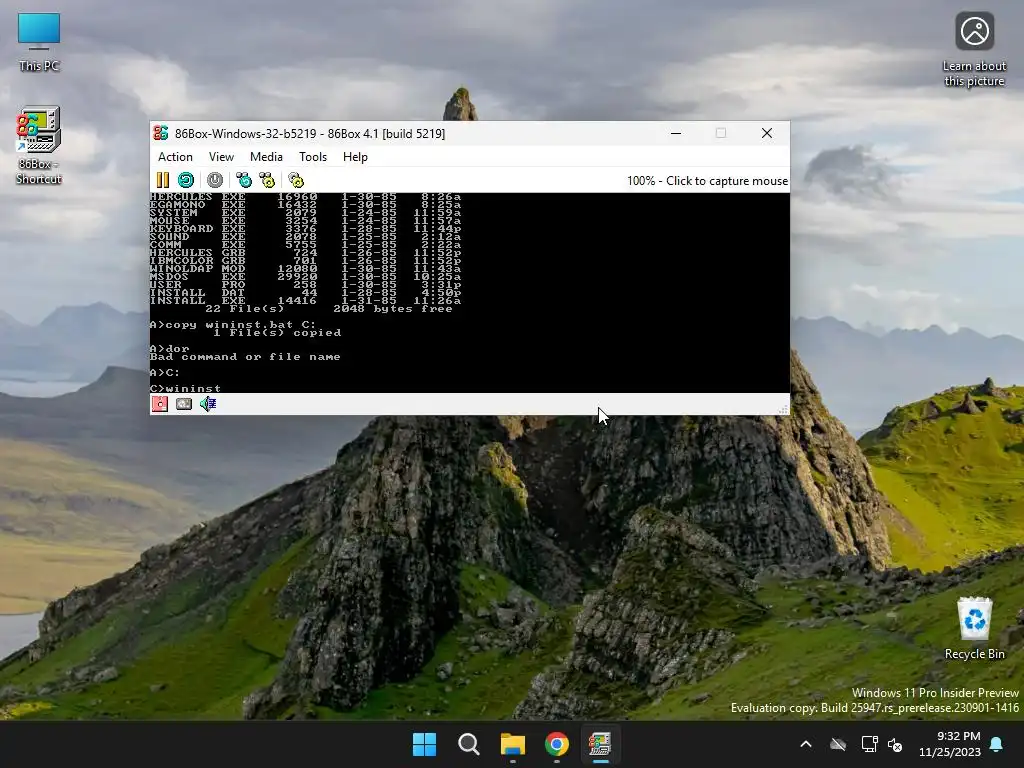The height and width of the screenshot is (768, 1024).
Task: Select the This PC desktop icon
Action: 39,42
